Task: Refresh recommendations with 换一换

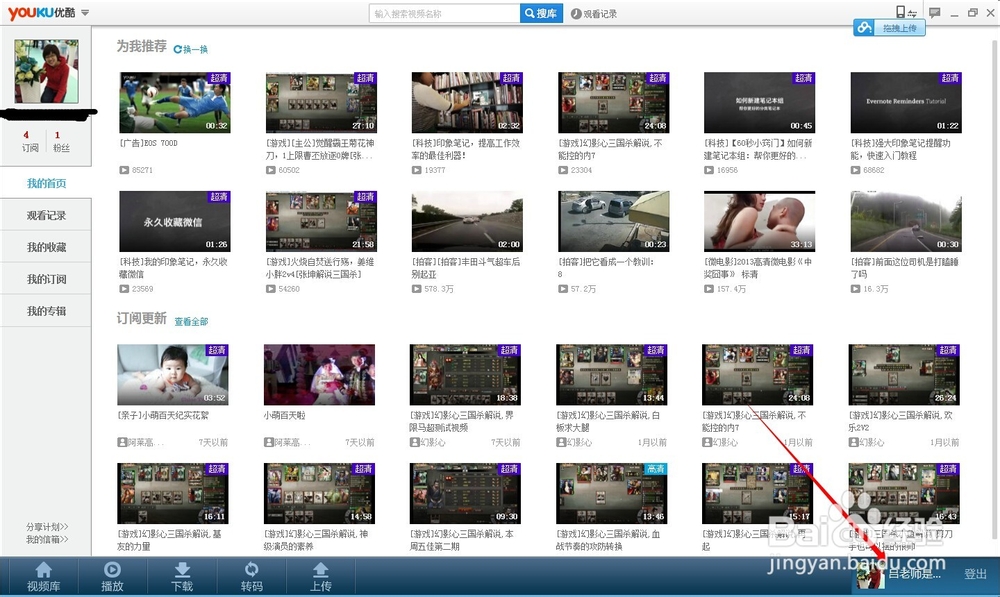Action: coord(191,49)
